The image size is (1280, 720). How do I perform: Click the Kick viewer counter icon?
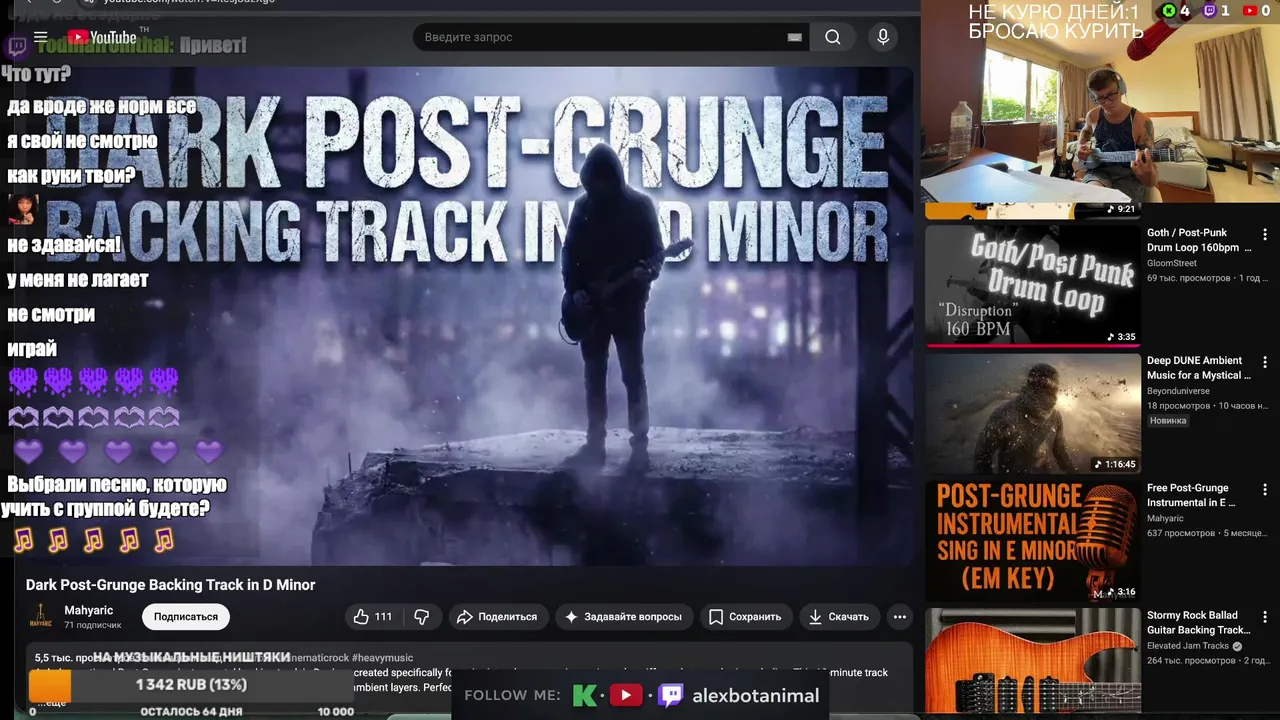coord(1169,11)
